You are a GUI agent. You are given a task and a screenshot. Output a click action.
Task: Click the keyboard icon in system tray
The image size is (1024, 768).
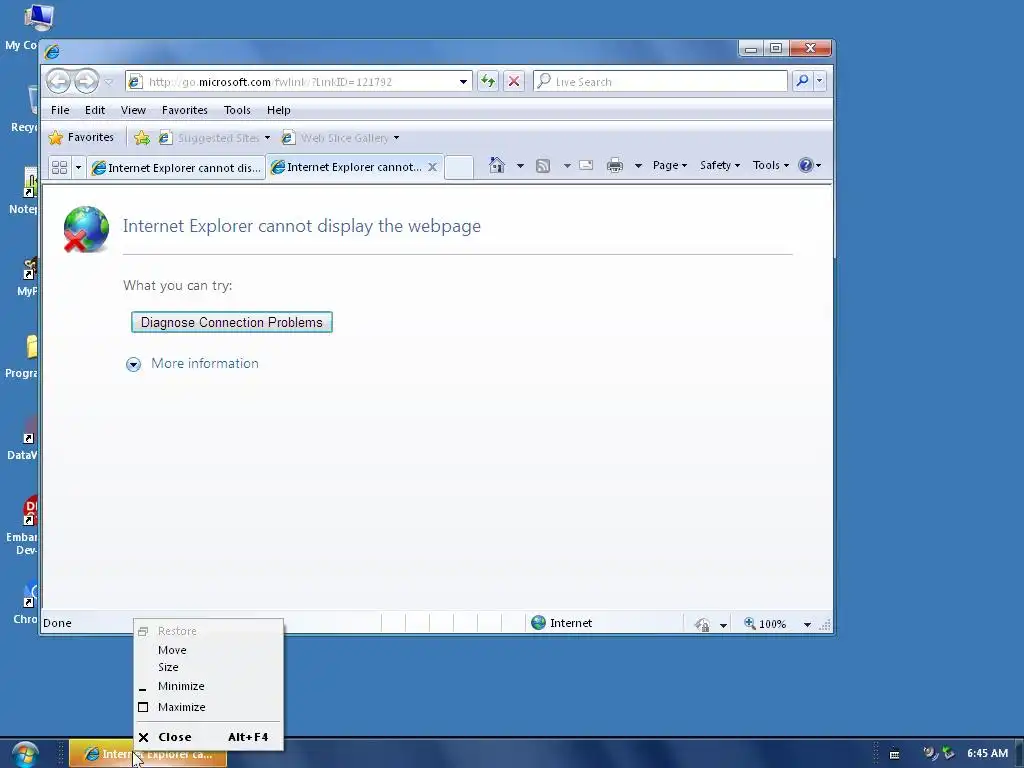[895, 754]
